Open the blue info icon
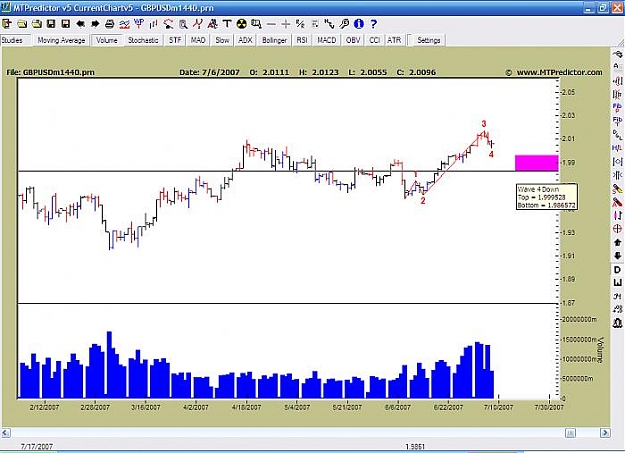The width and height of the screenshot is (625, 453). click(x=359, y=24)
